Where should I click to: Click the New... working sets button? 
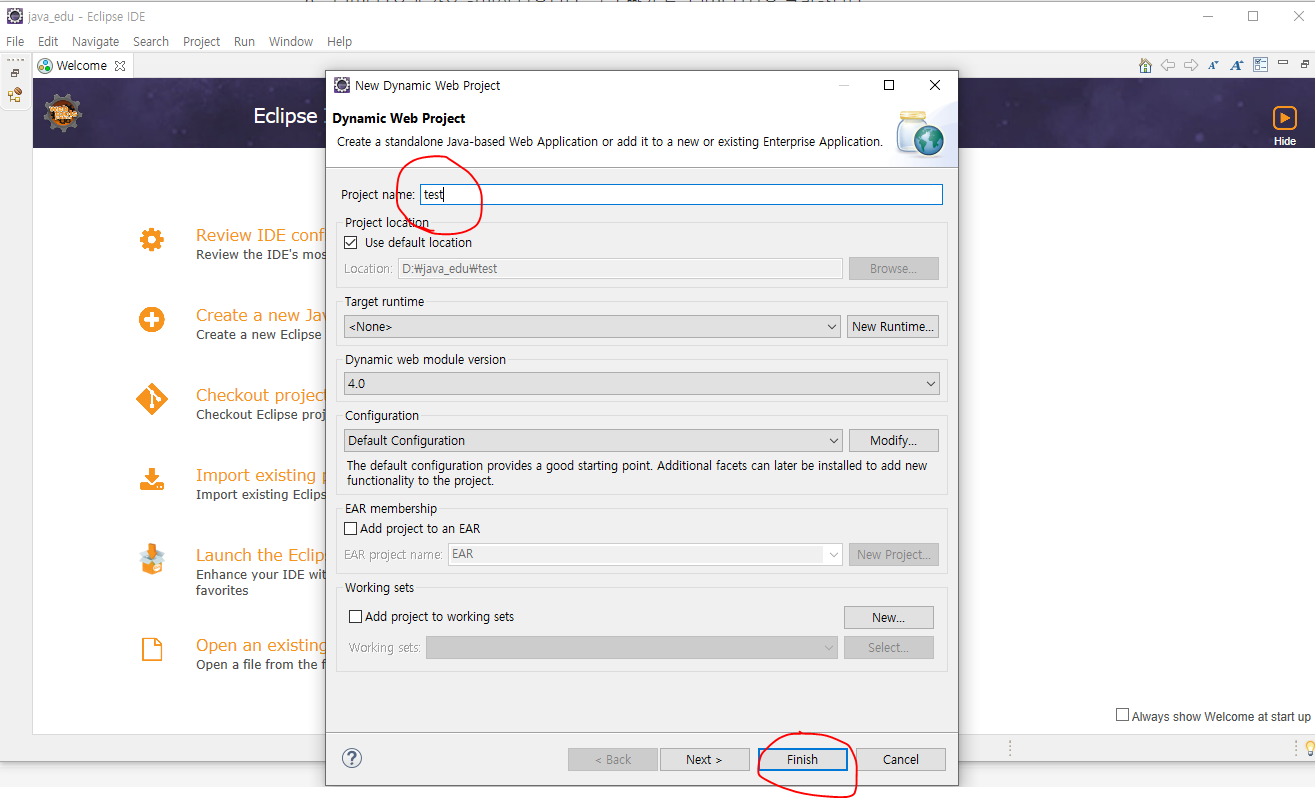tap(889, 617)
